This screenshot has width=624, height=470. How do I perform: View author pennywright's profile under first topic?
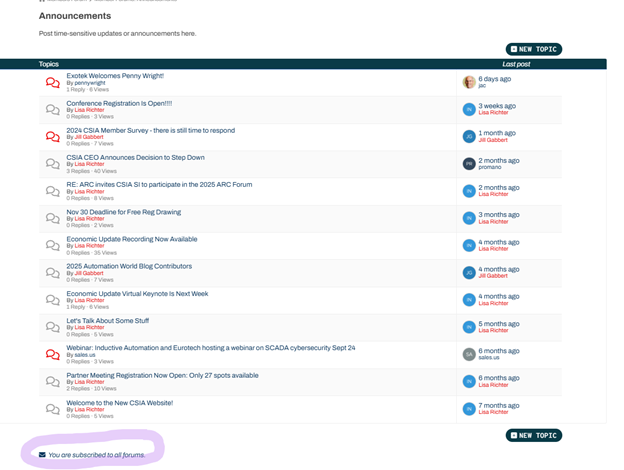click(89, 83)
